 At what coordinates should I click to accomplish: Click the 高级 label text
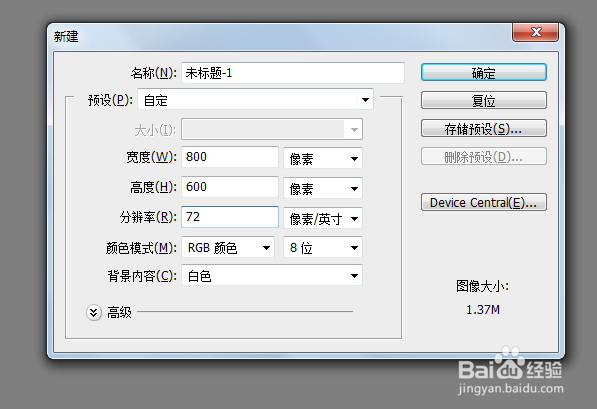tap(119, 313)
